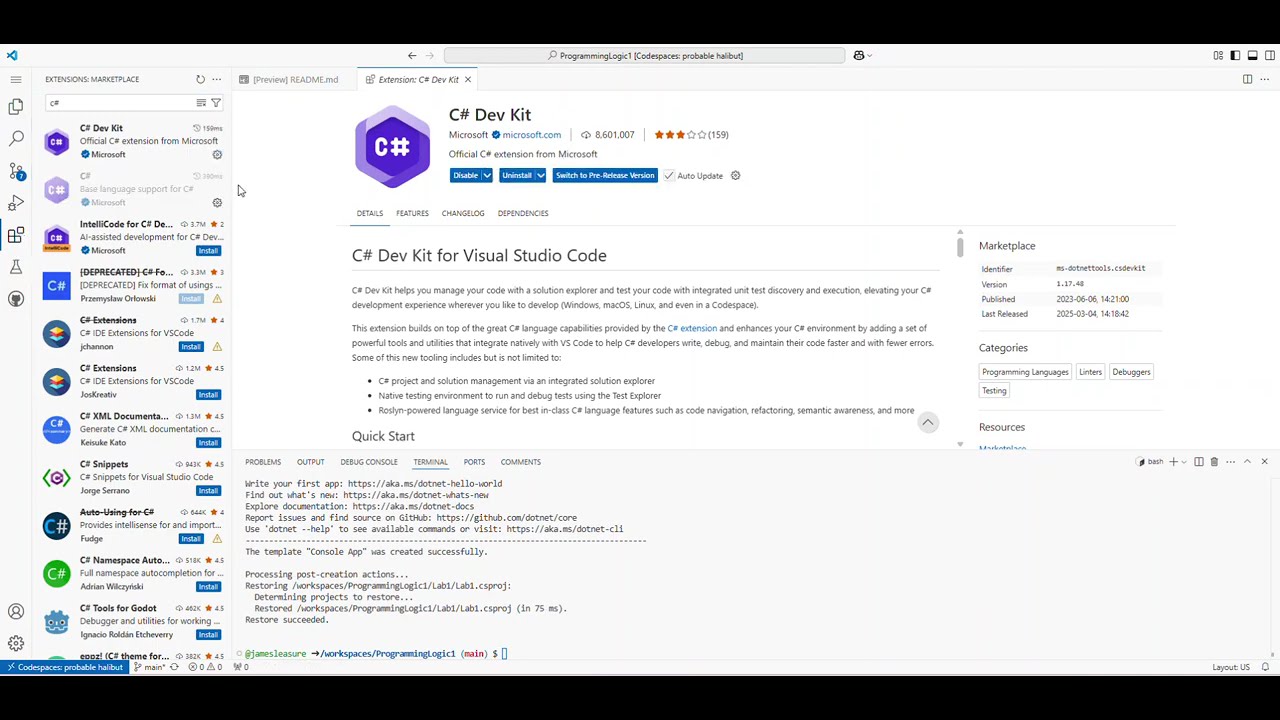1280x720 pixels.
Task: Open the Copilot chat icon near search
Action: pos(858,56)
